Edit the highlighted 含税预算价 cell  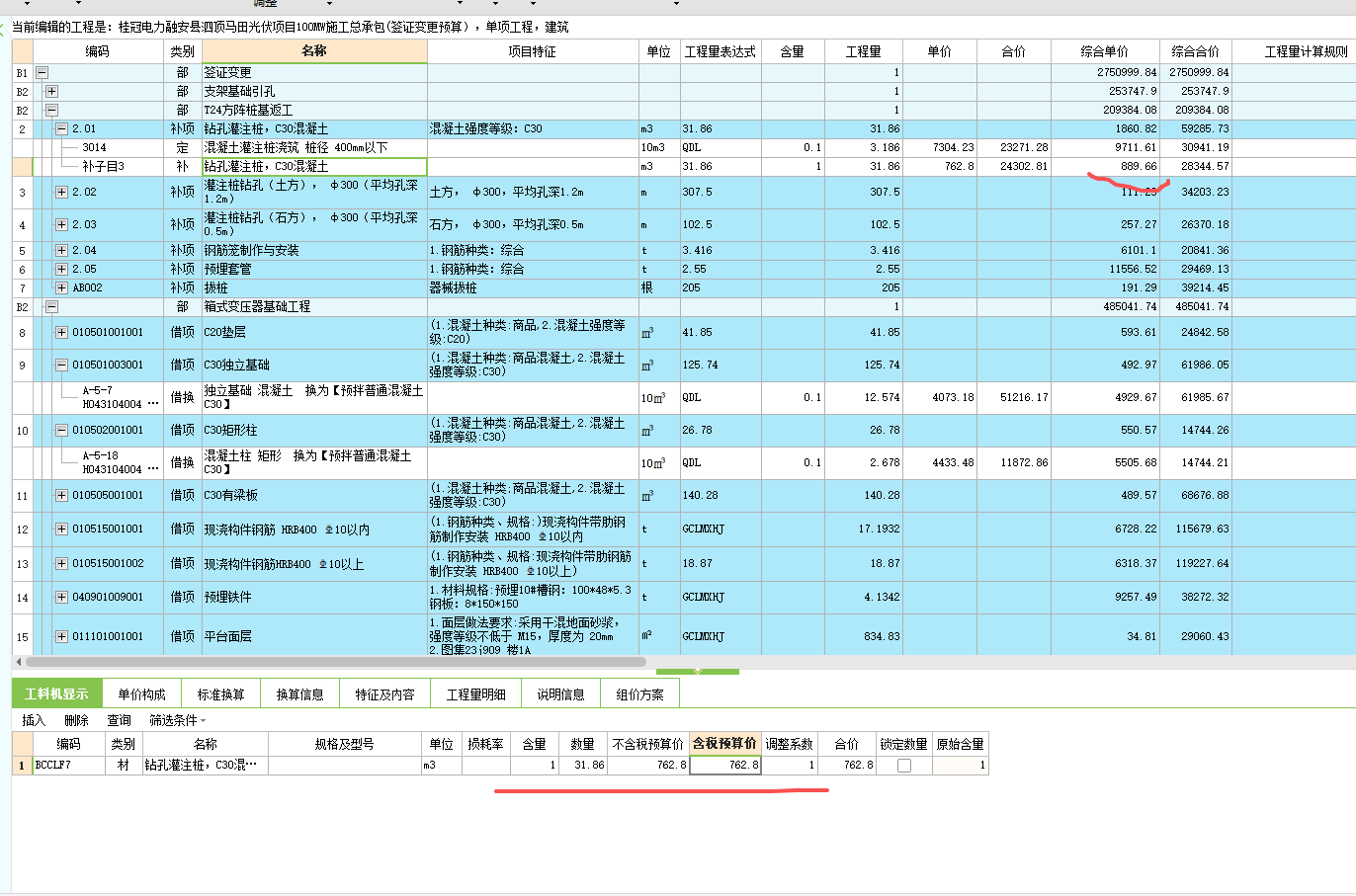726,765
